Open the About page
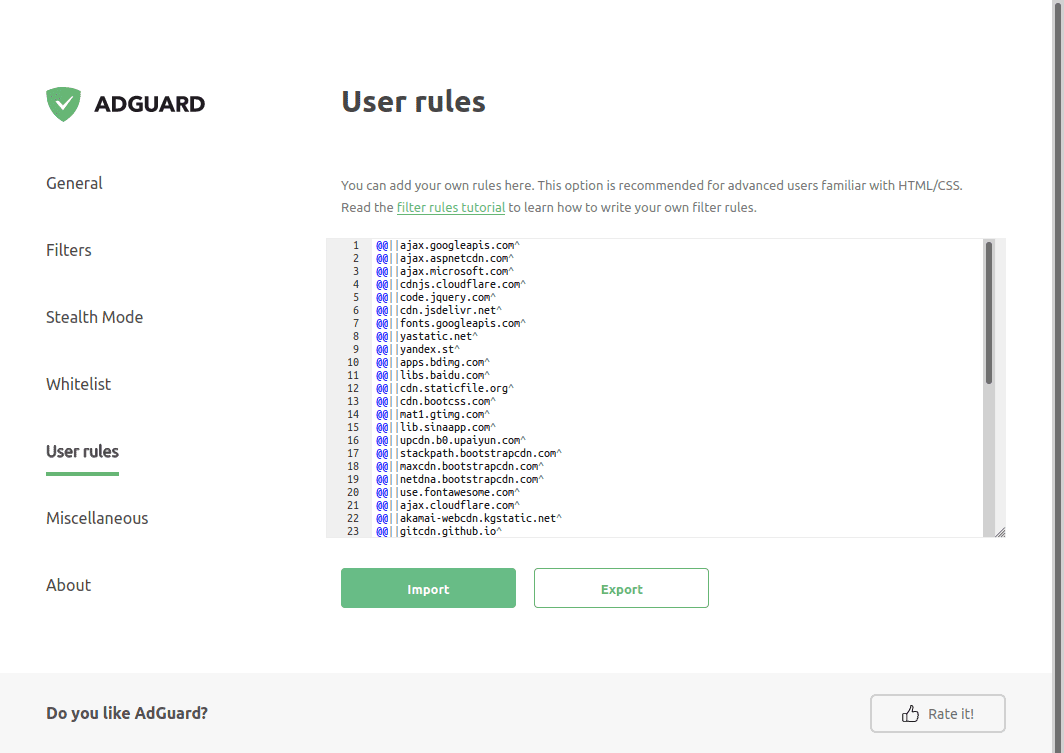 click(x=68, y=585)
